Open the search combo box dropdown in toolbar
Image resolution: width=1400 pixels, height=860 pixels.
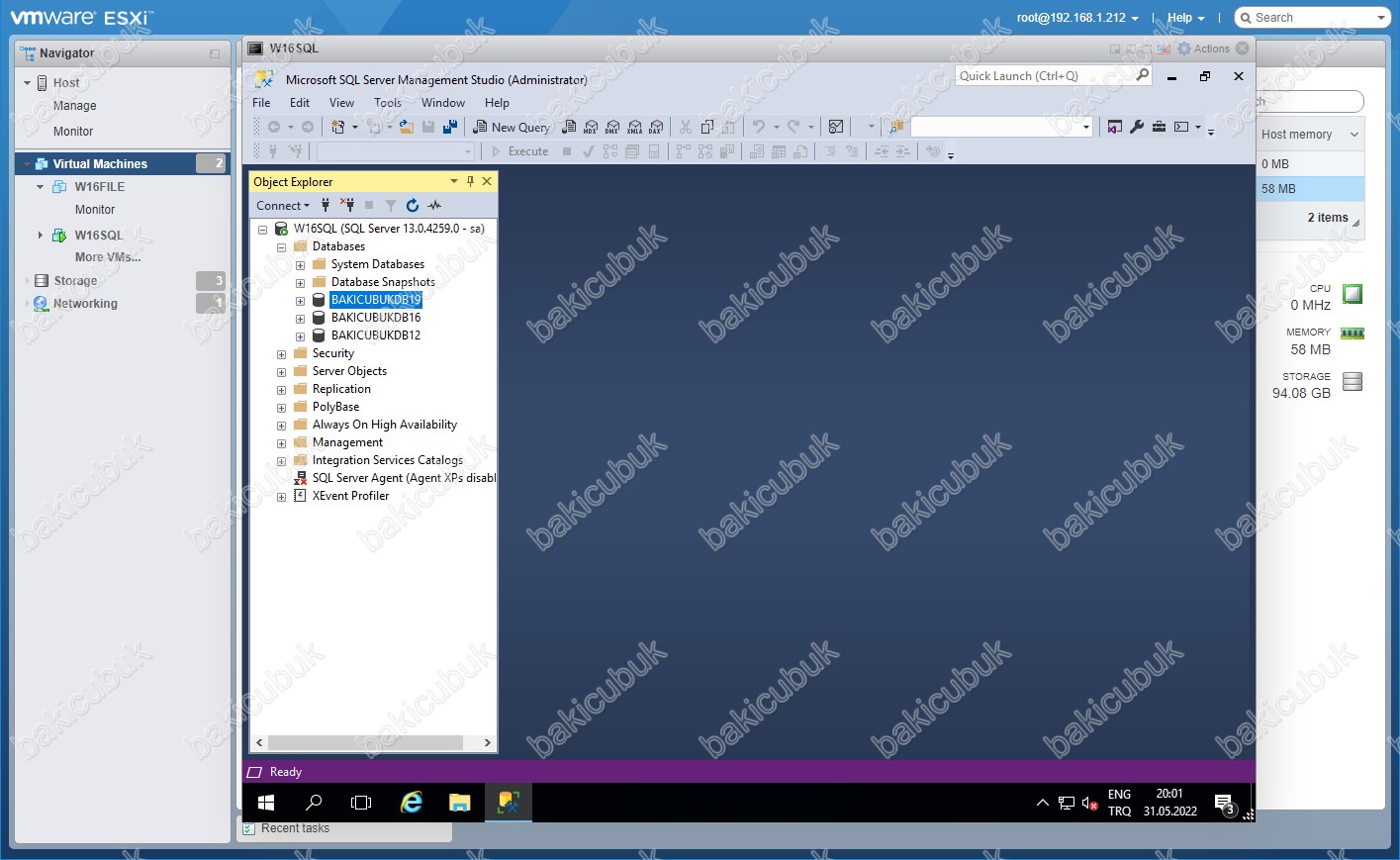[1086, 127]
